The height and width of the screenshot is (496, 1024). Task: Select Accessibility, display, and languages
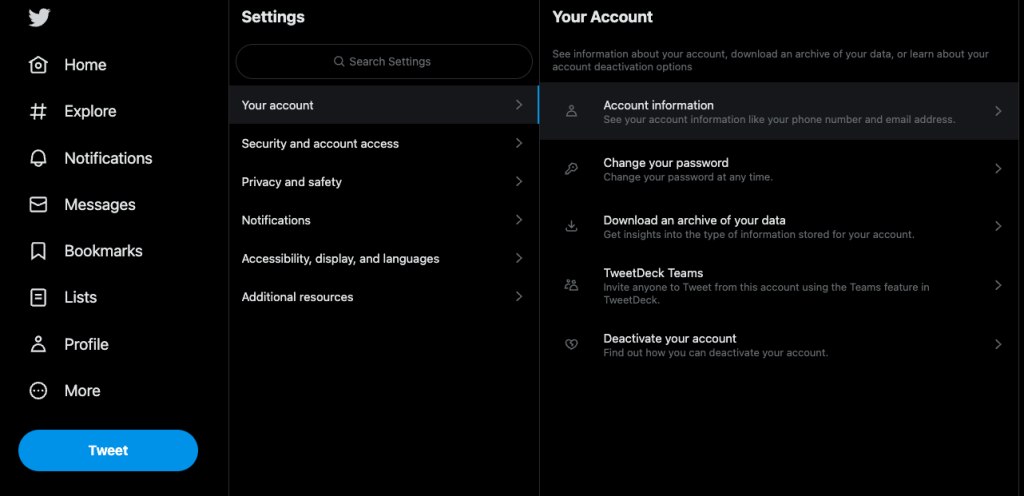(340, 258)
